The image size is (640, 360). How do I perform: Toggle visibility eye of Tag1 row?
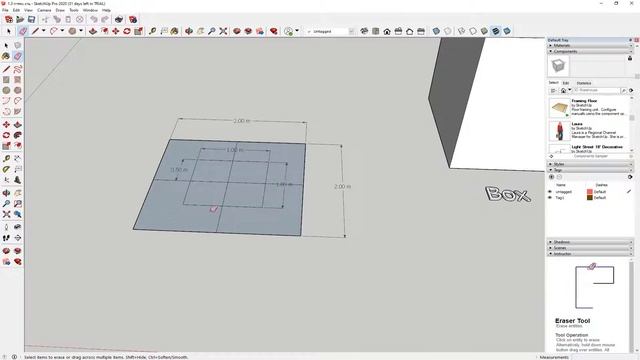coord(550,198)
